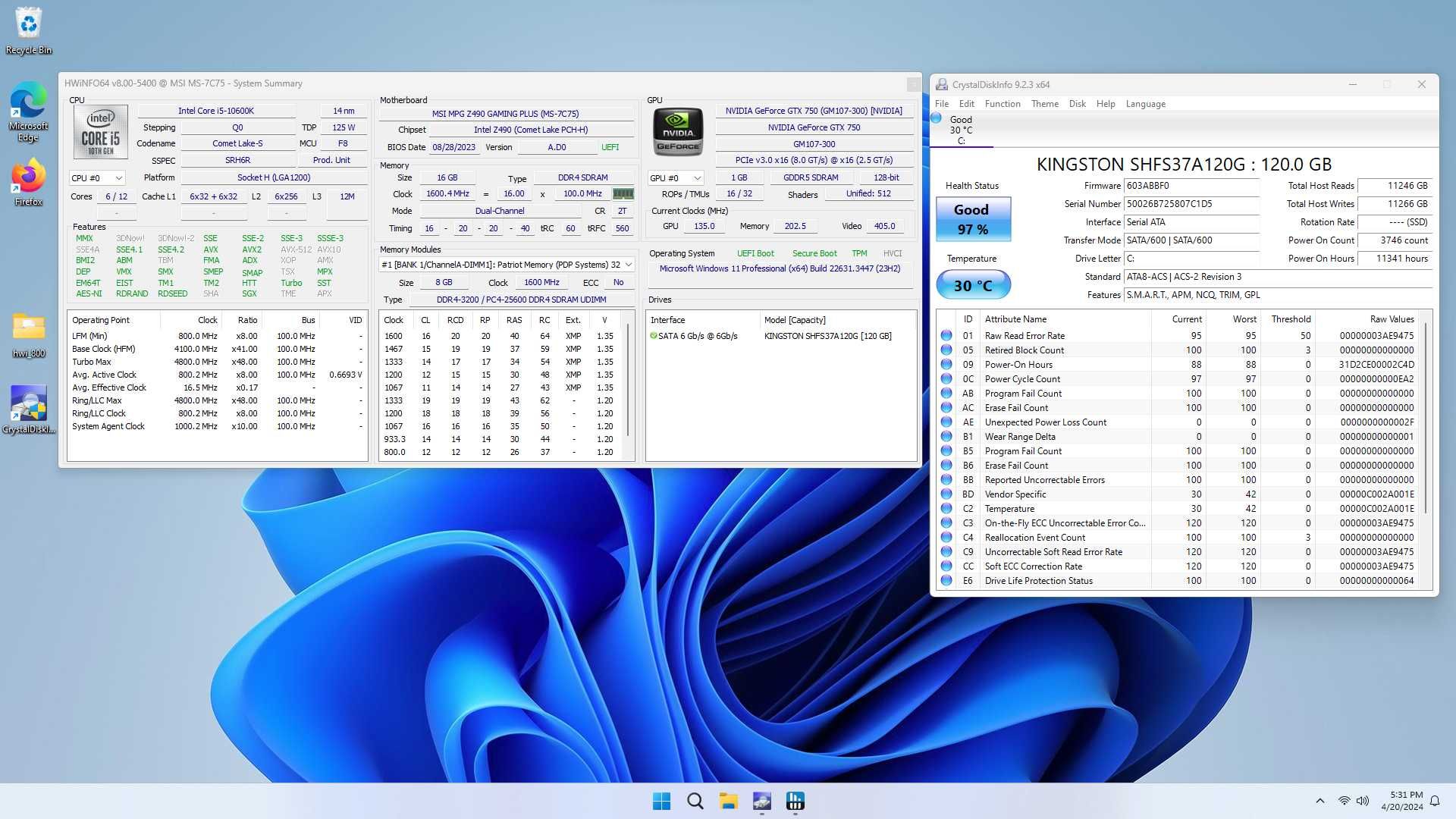The width and height of the screenshot is (1456, 819).
Task: Click the Total Host Reads value field
Action: click(x=1395, y=186)
